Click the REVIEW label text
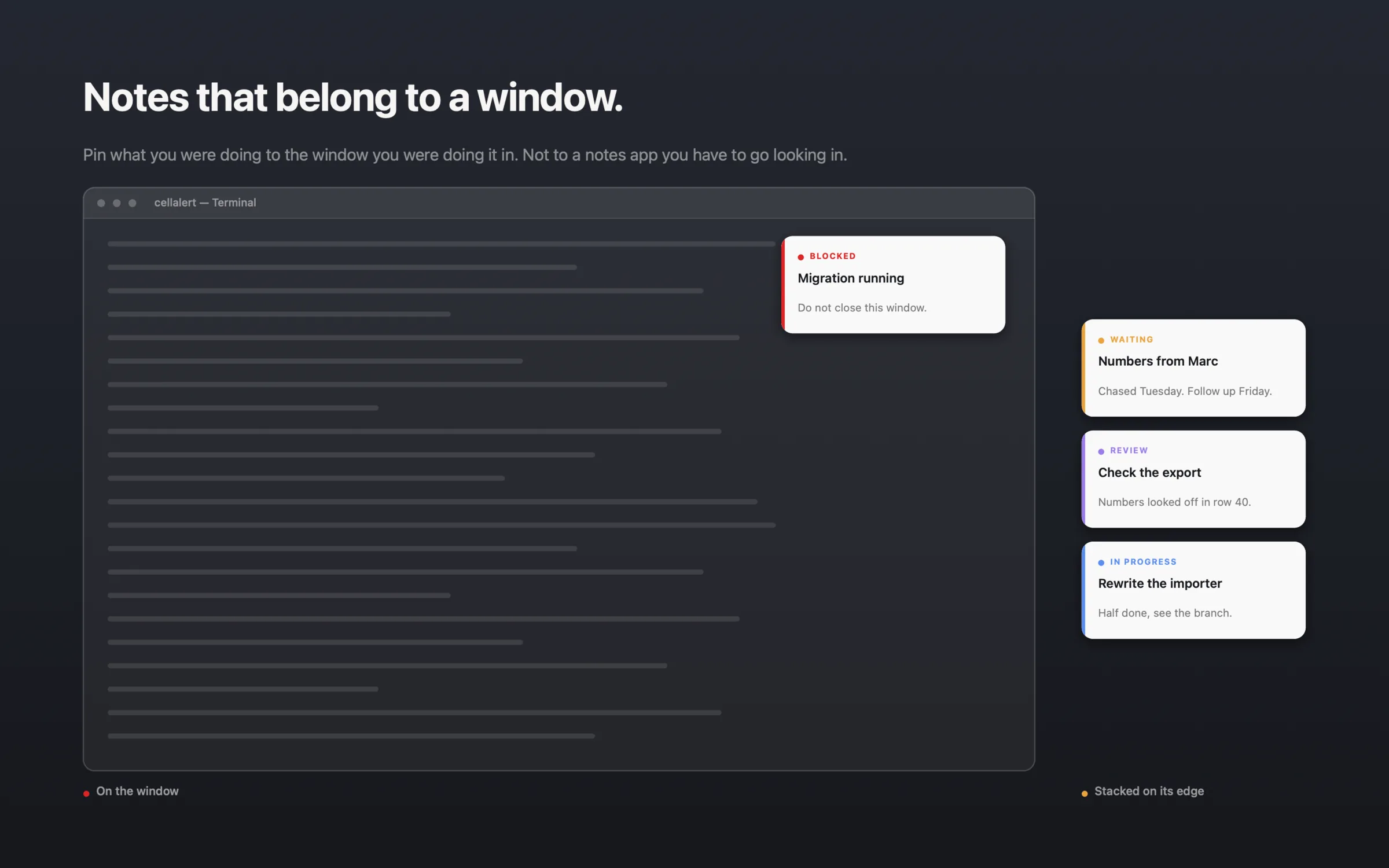This screenshot has width=1389, height=868. [1129, 450]
